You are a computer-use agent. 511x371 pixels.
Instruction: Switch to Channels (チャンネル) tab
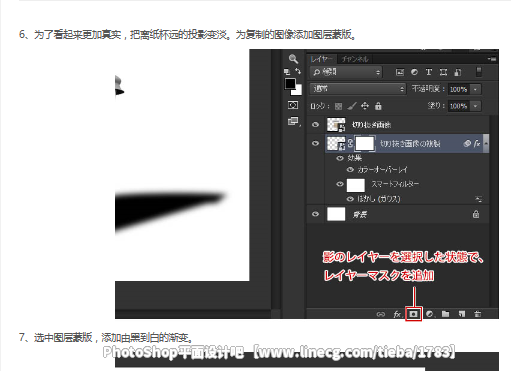coord(355,59)
